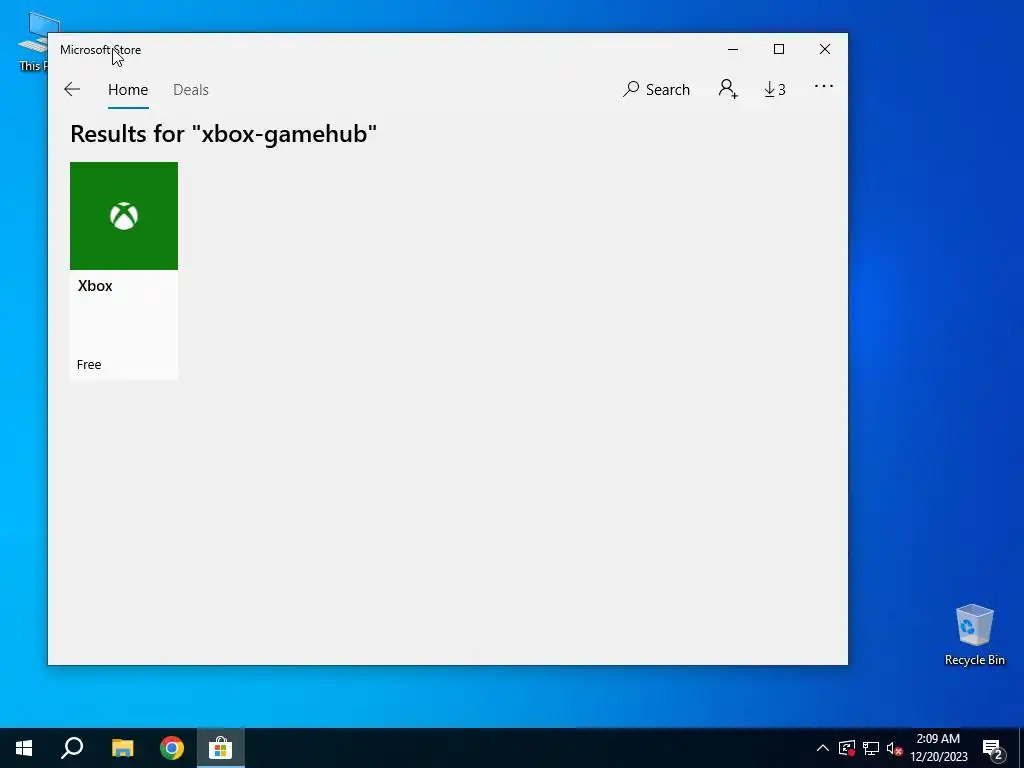Open Search in Microsoft Store
The width and height of the screenshot is (1024, 768).
point(656,89)
